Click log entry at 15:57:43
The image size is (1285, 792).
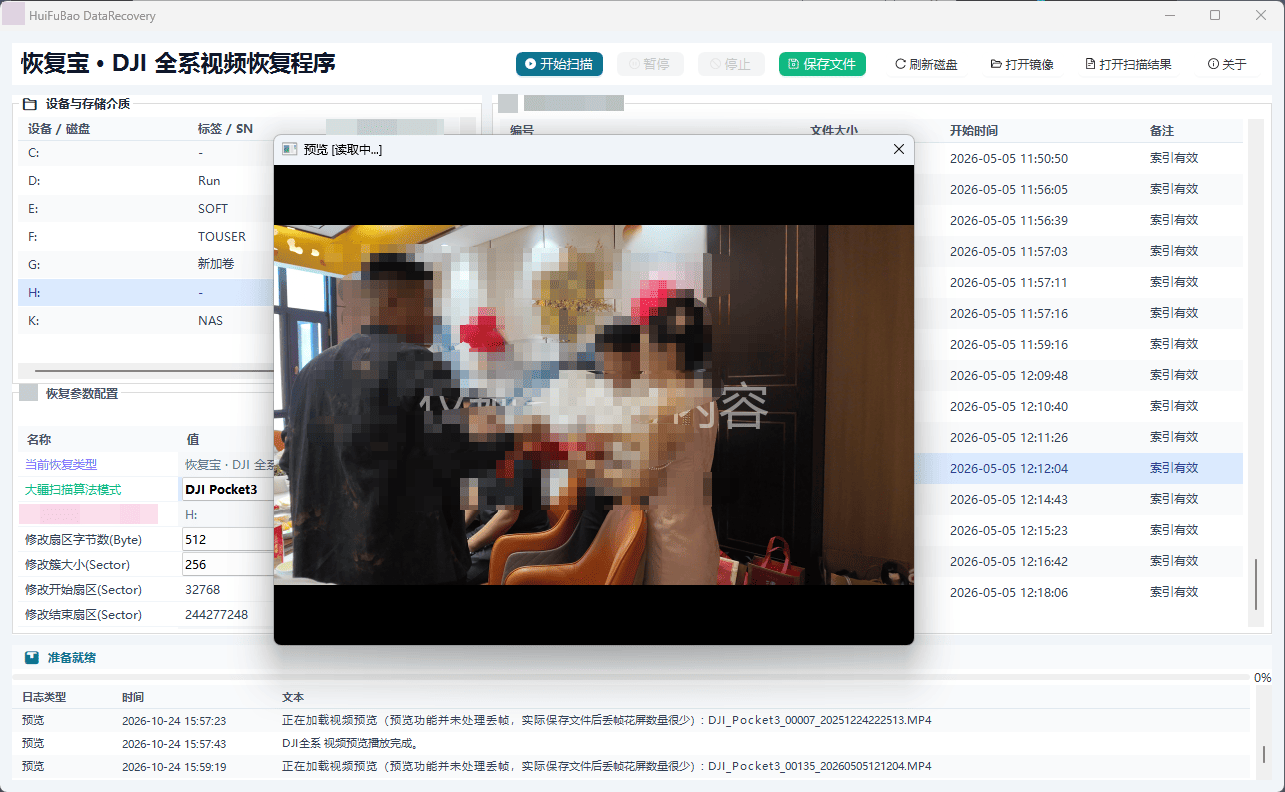click(x=633, y=743)
